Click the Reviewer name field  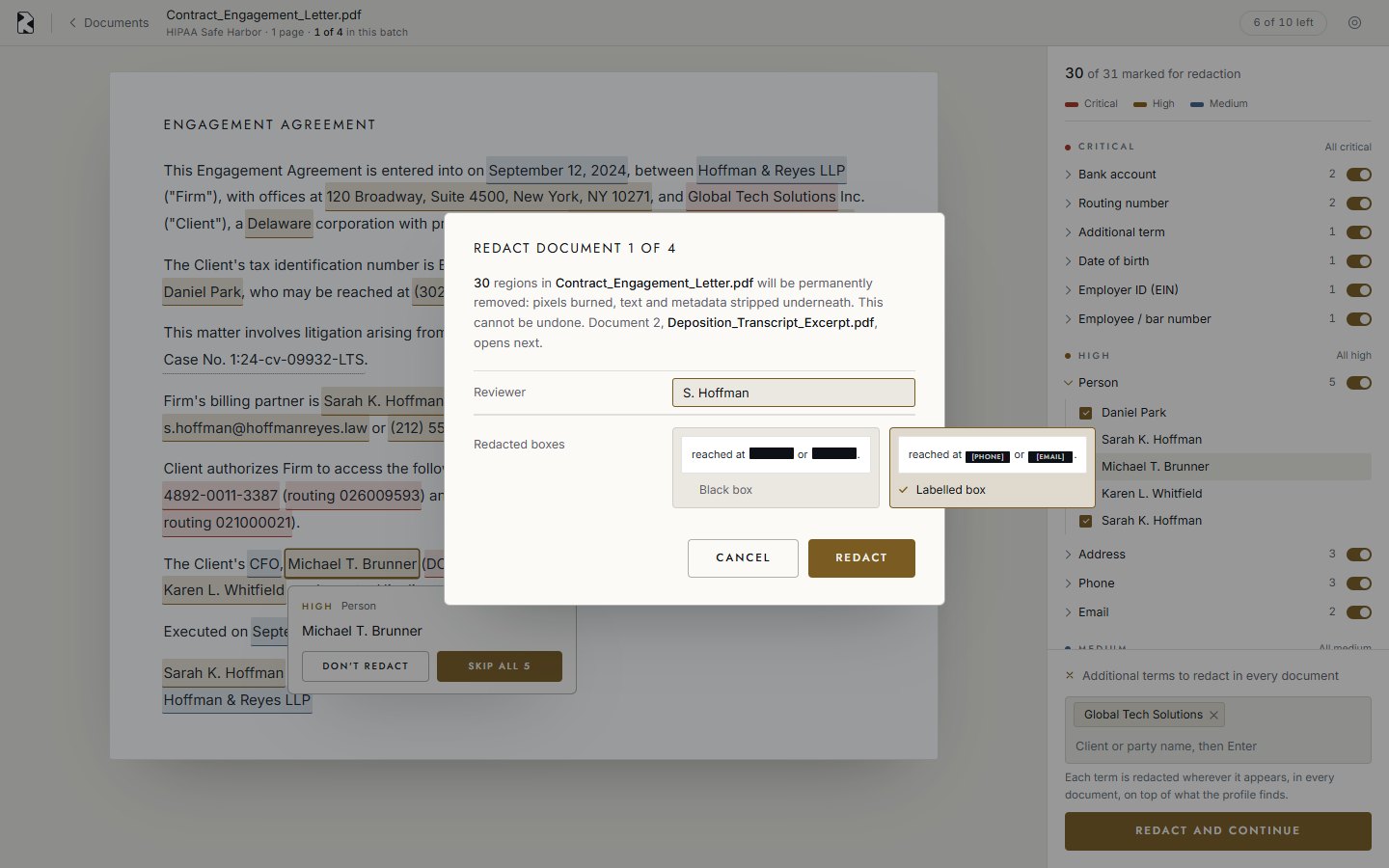pos(793,393)
